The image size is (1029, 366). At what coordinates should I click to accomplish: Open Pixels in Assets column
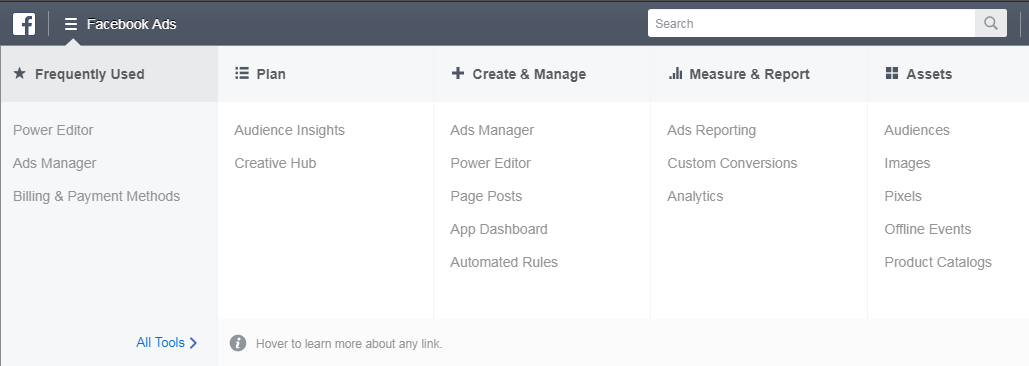[x=903, y=196]
